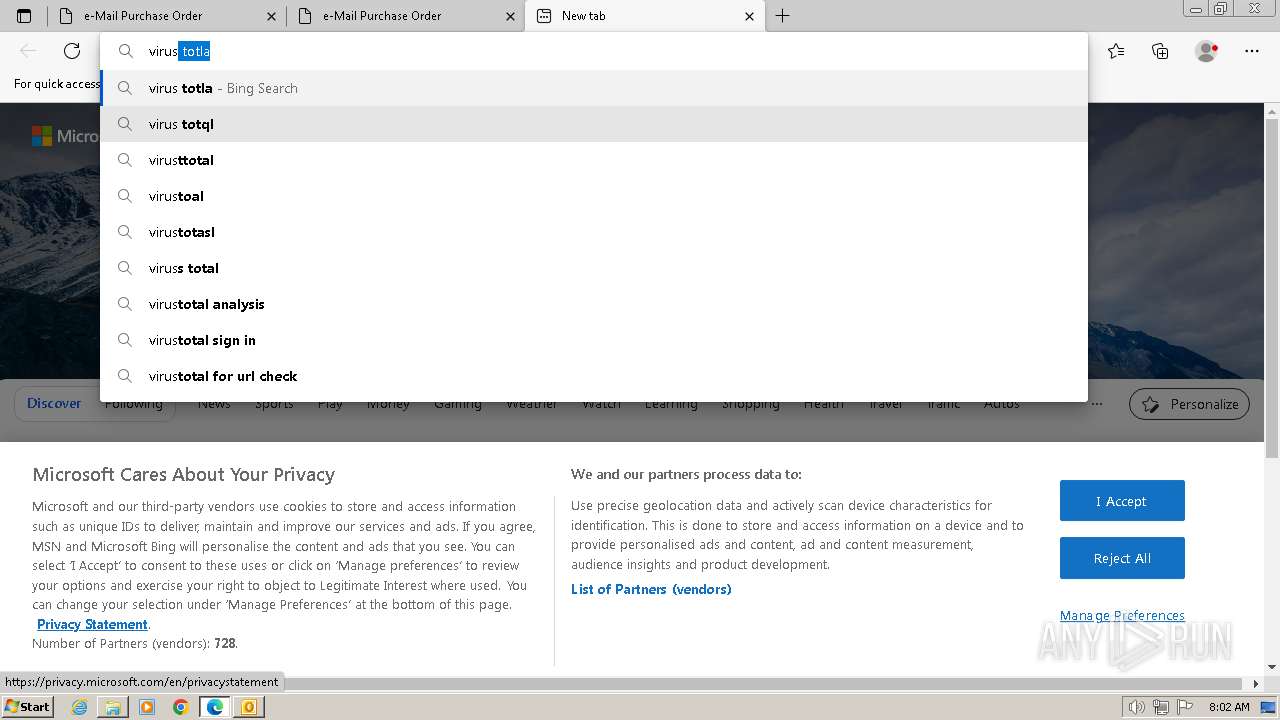This screenshot has height=720, width=1280.
Task: Click horizontal scrollbar right arrow
Action: click(1256, 684)
